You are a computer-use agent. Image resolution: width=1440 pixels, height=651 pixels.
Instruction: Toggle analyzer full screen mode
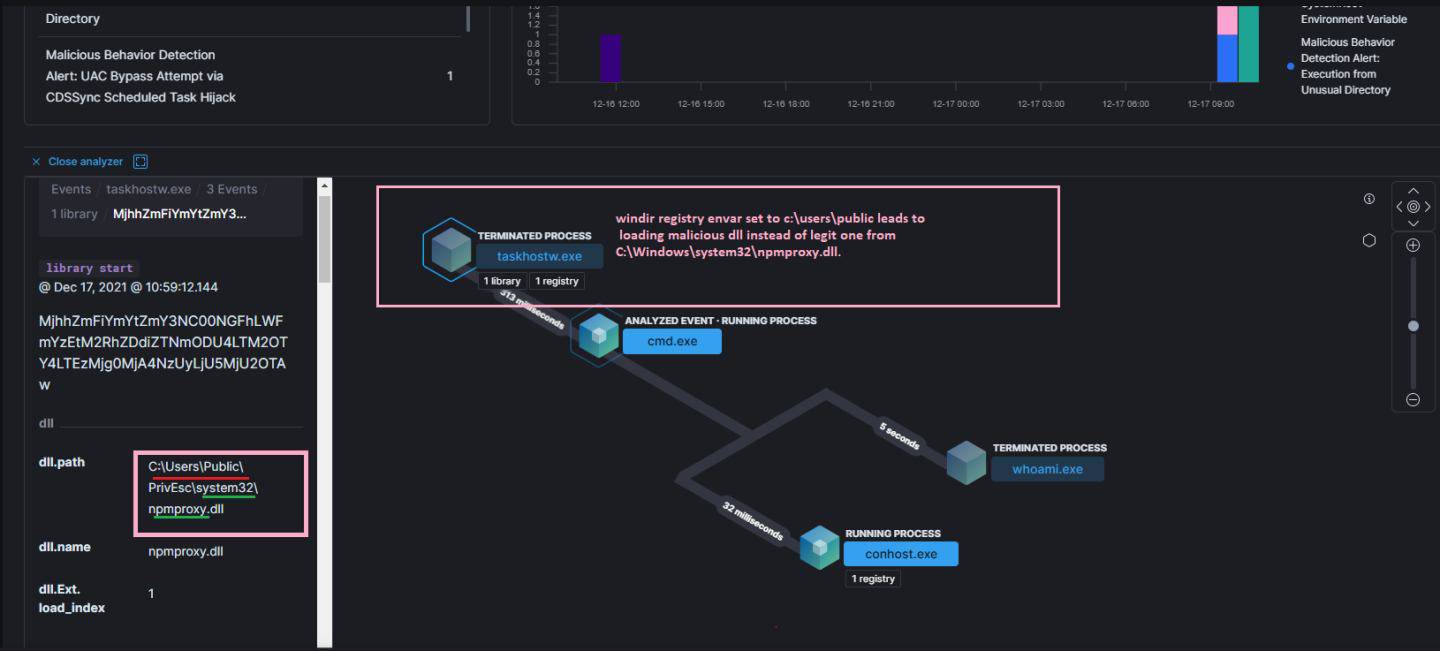point(140,162)
